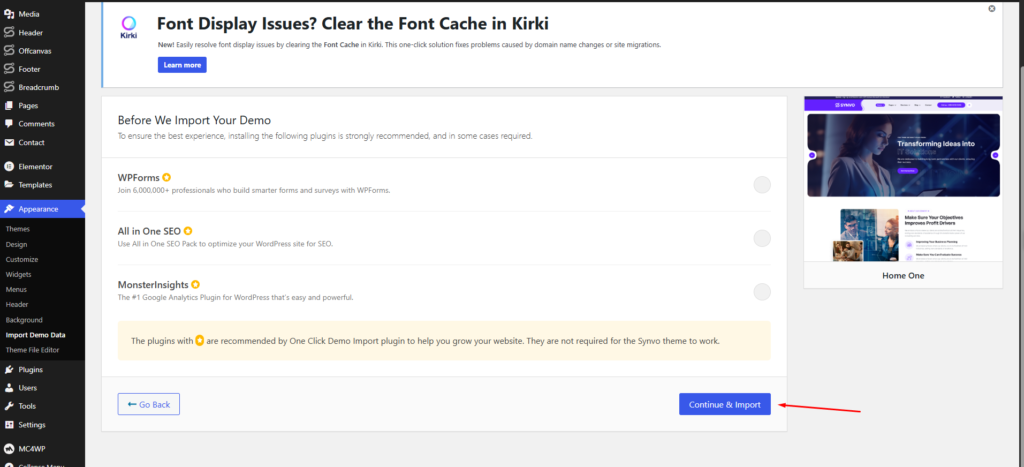Open the Templates menu item
Image resolution: width=1024 pixels, height=467 pixels.
click(35, 185)
